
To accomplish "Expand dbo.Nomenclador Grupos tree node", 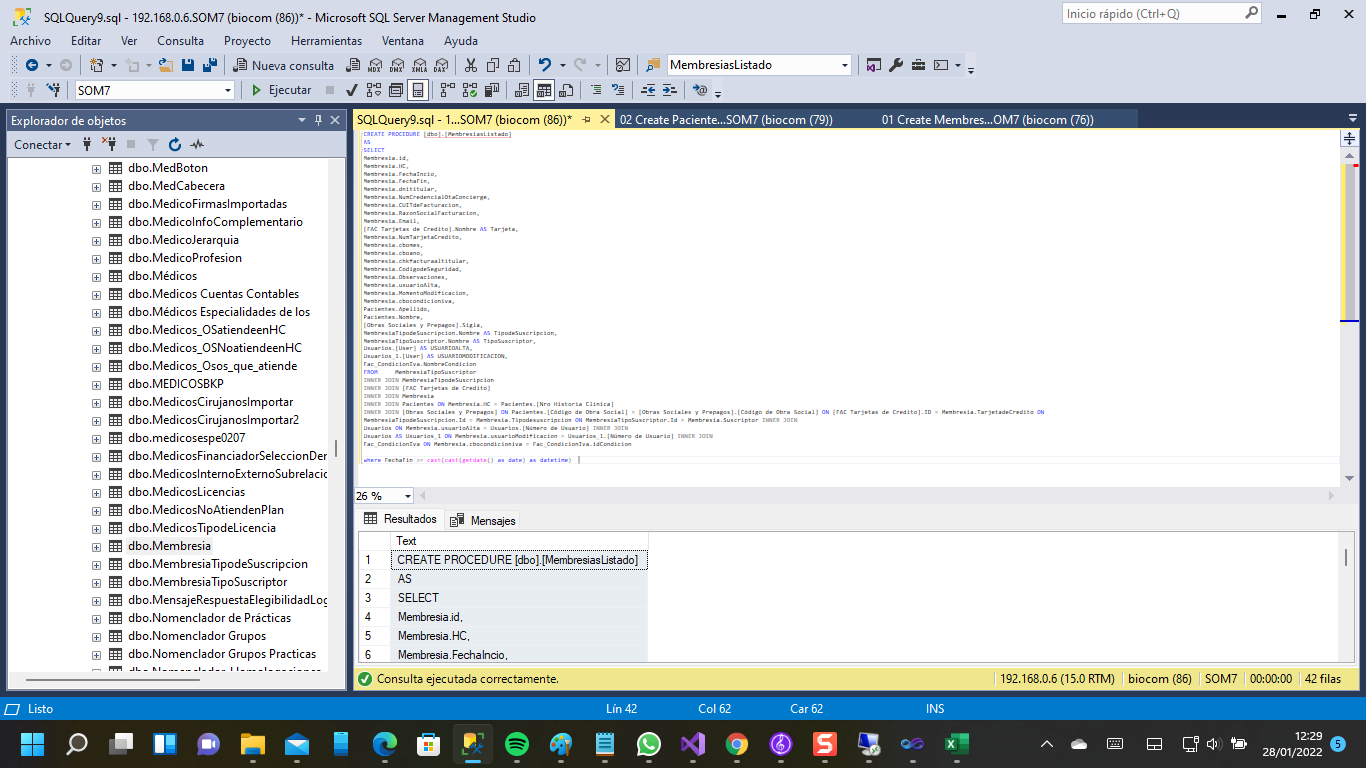I will tap(97, 636).
